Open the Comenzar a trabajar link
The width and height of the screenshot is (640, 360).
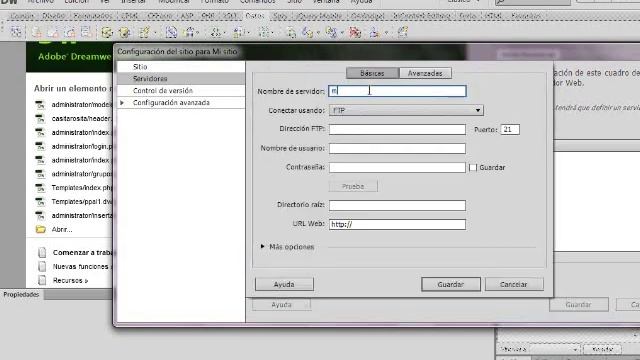(x=83, y=253)
